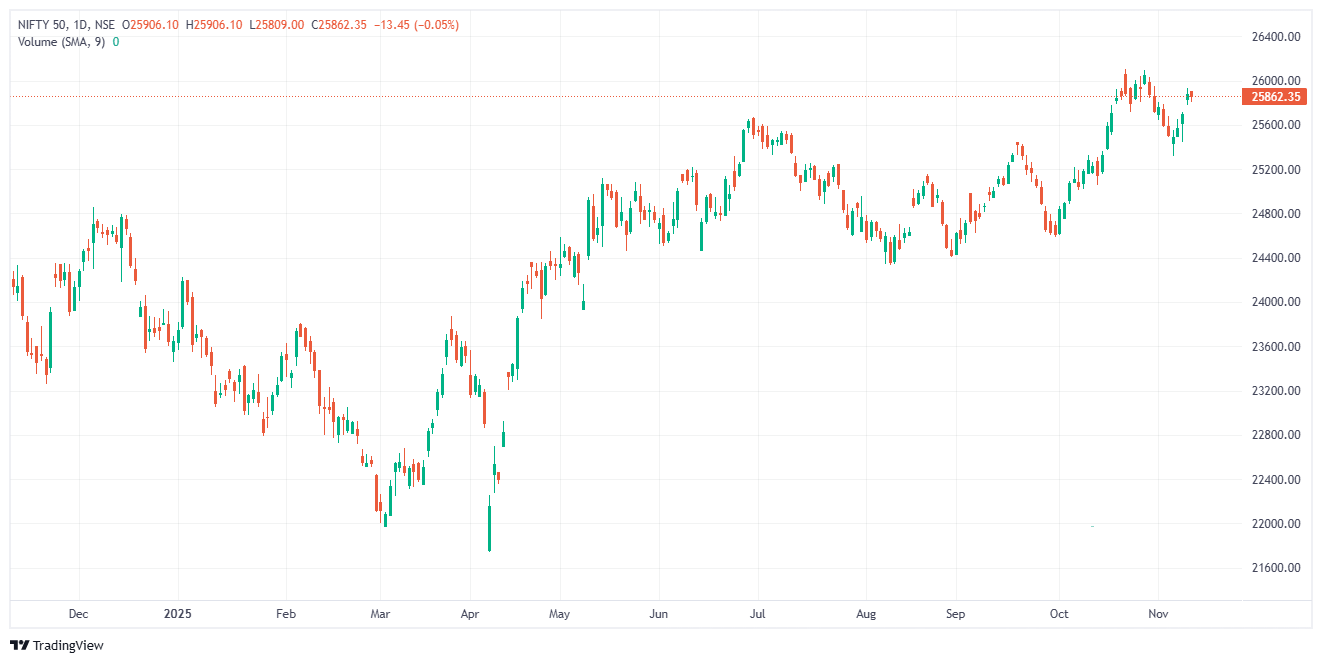Click the 22800.00 price axis label

[x=1273, y=435]
